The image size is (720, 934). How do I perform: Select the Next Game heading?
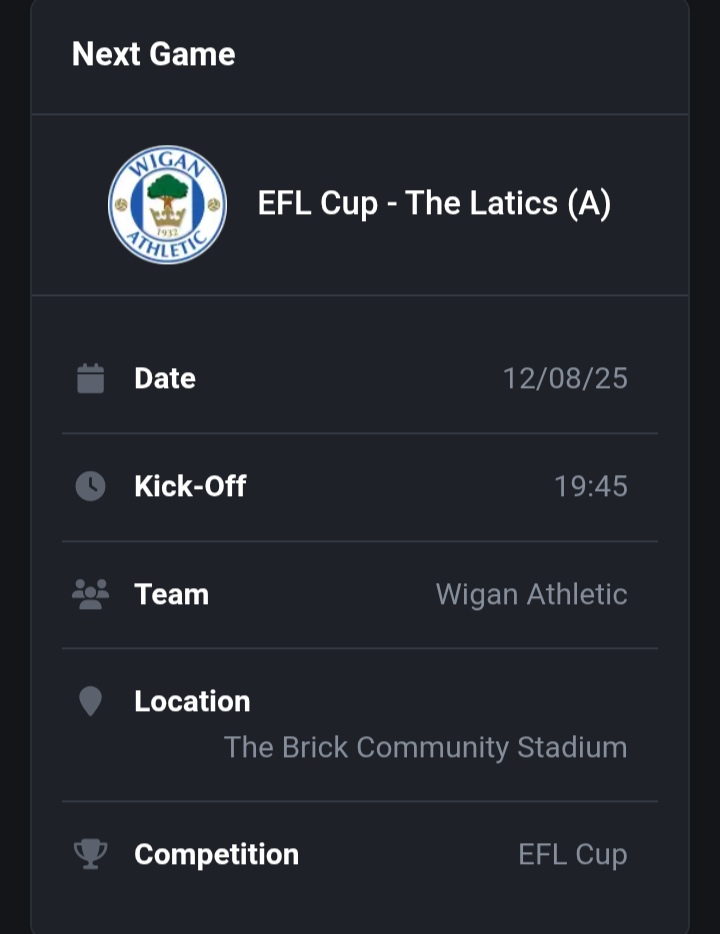[154, 54]
